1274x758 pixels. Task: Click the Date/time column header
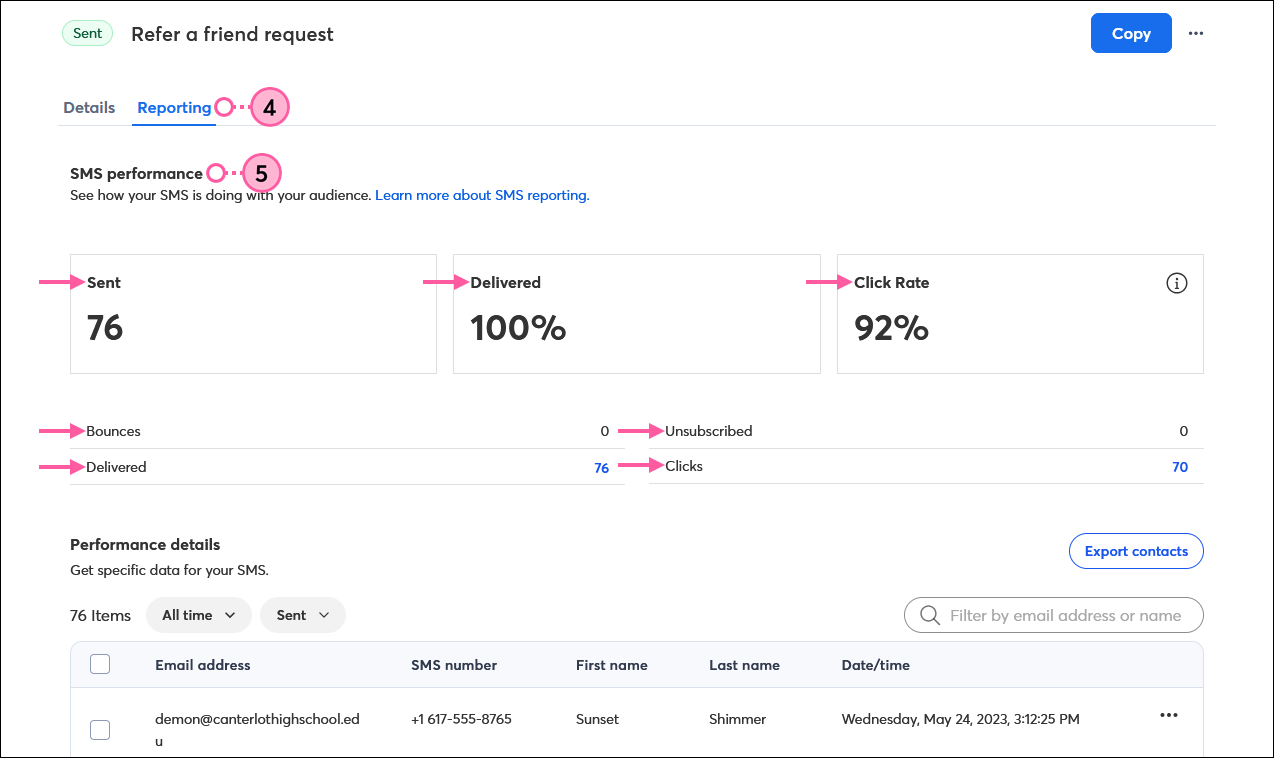click(876, 665)
